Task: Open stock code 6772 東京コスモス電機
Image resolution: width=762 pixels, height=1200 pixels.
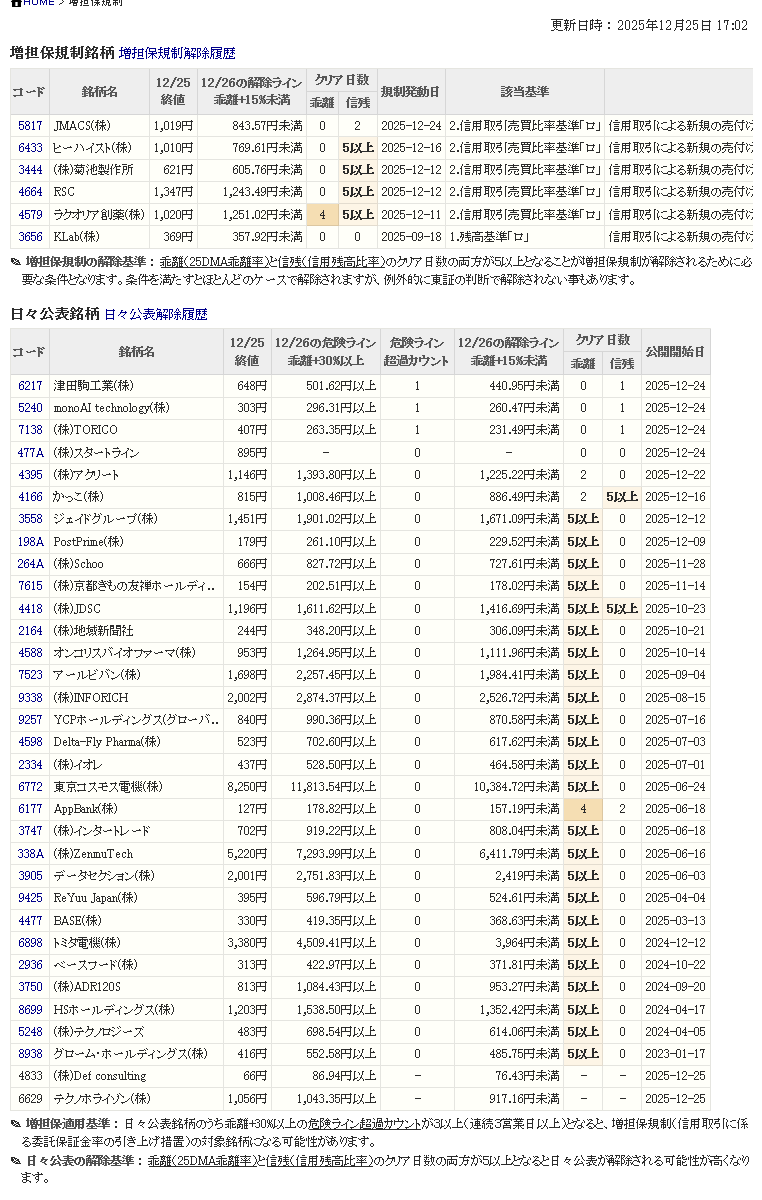Action: coord(30,787)
